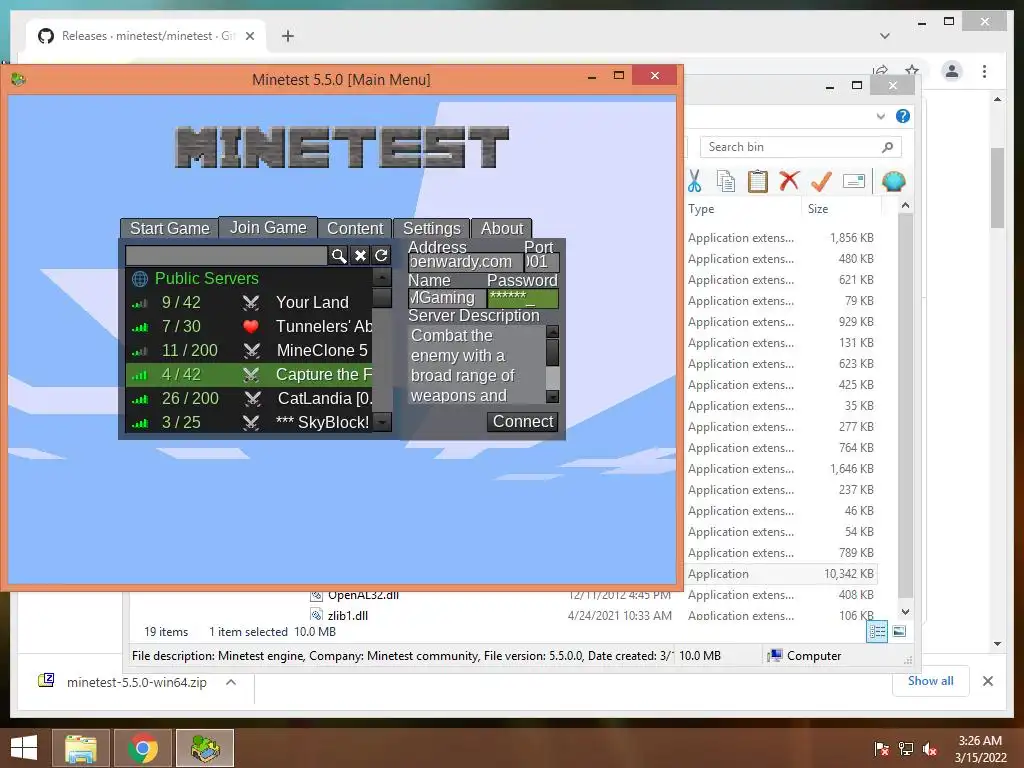The image size is (1024, 768).
Task: Click the Password input field
Action: pos(522,298)
